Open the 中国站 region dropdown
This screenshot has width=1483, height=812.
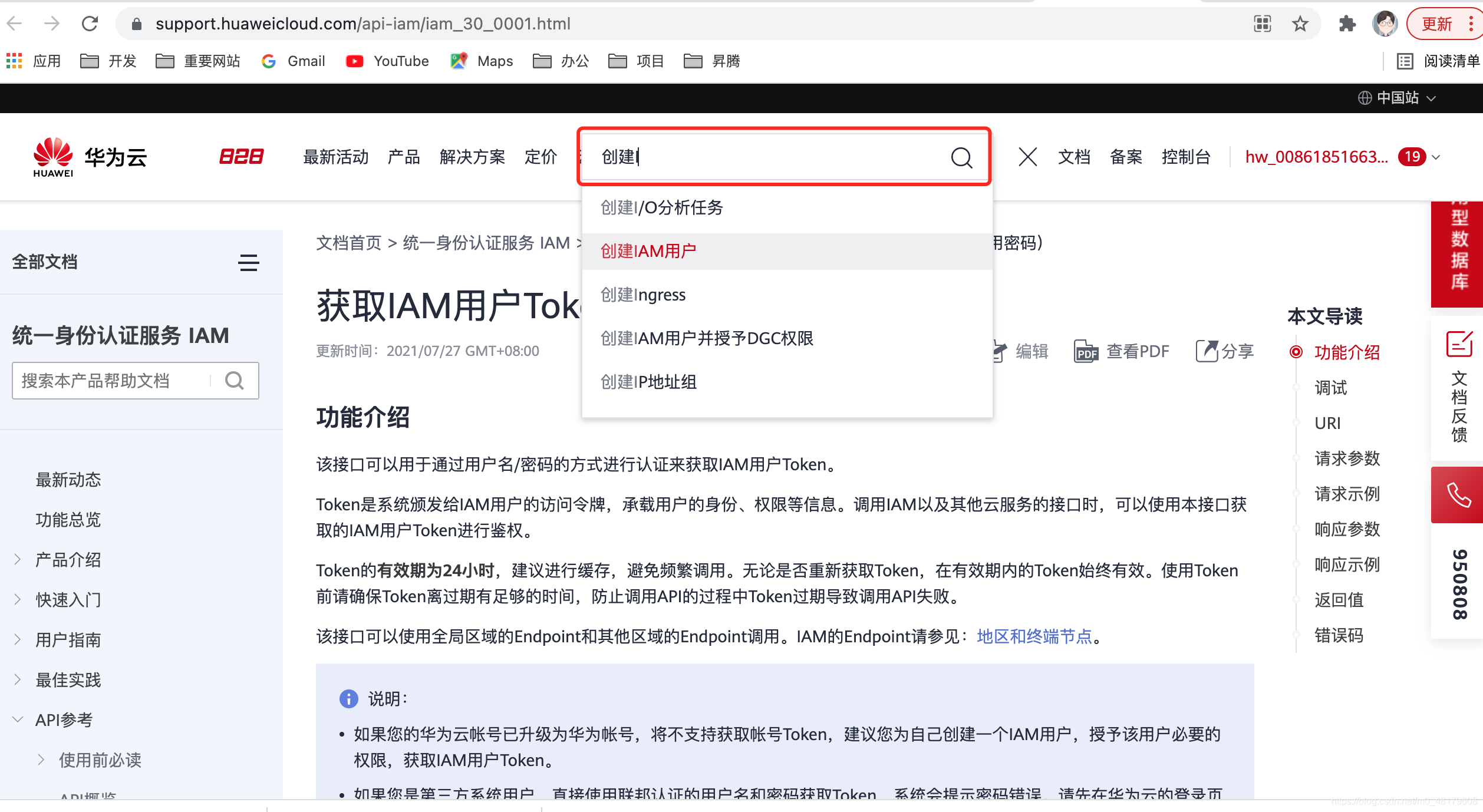(1396, 98)
